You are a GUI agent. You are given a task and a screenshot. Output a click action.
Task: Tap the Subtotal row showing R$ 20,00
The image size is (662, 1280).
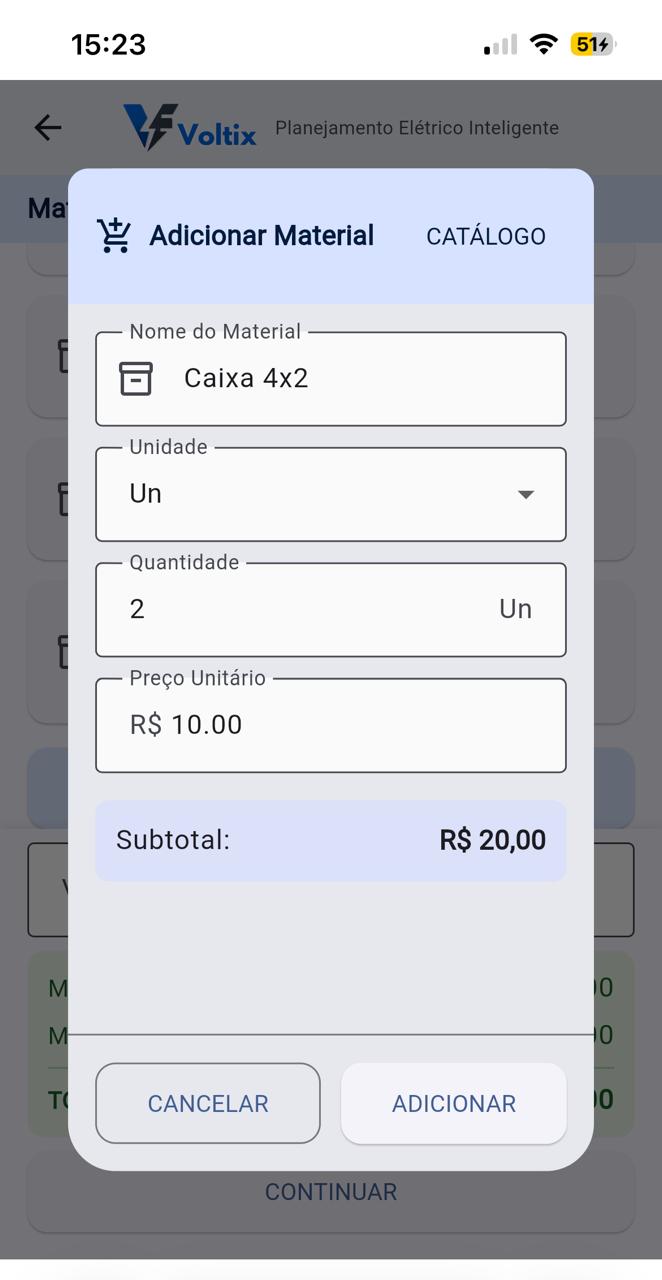click(x=330, y=840)
